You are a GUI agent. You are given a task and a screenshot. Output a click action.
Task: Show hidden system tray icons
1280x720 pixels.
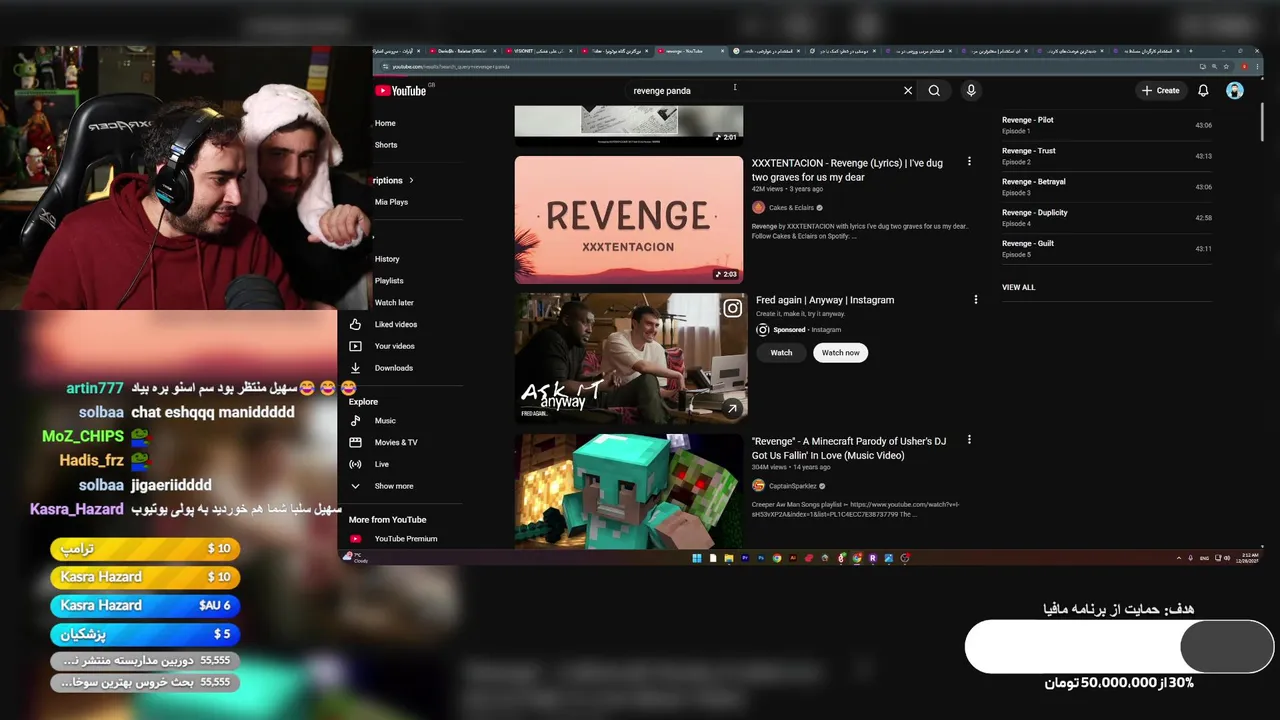1178,558
